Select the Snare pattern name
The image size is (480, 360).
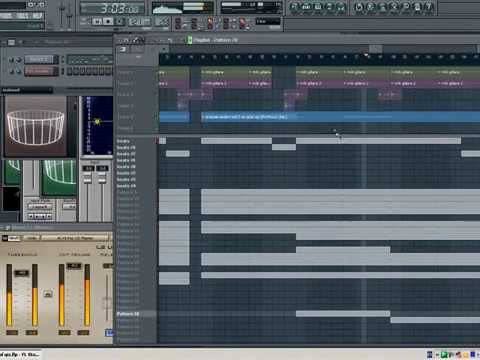tap(123, 141)
